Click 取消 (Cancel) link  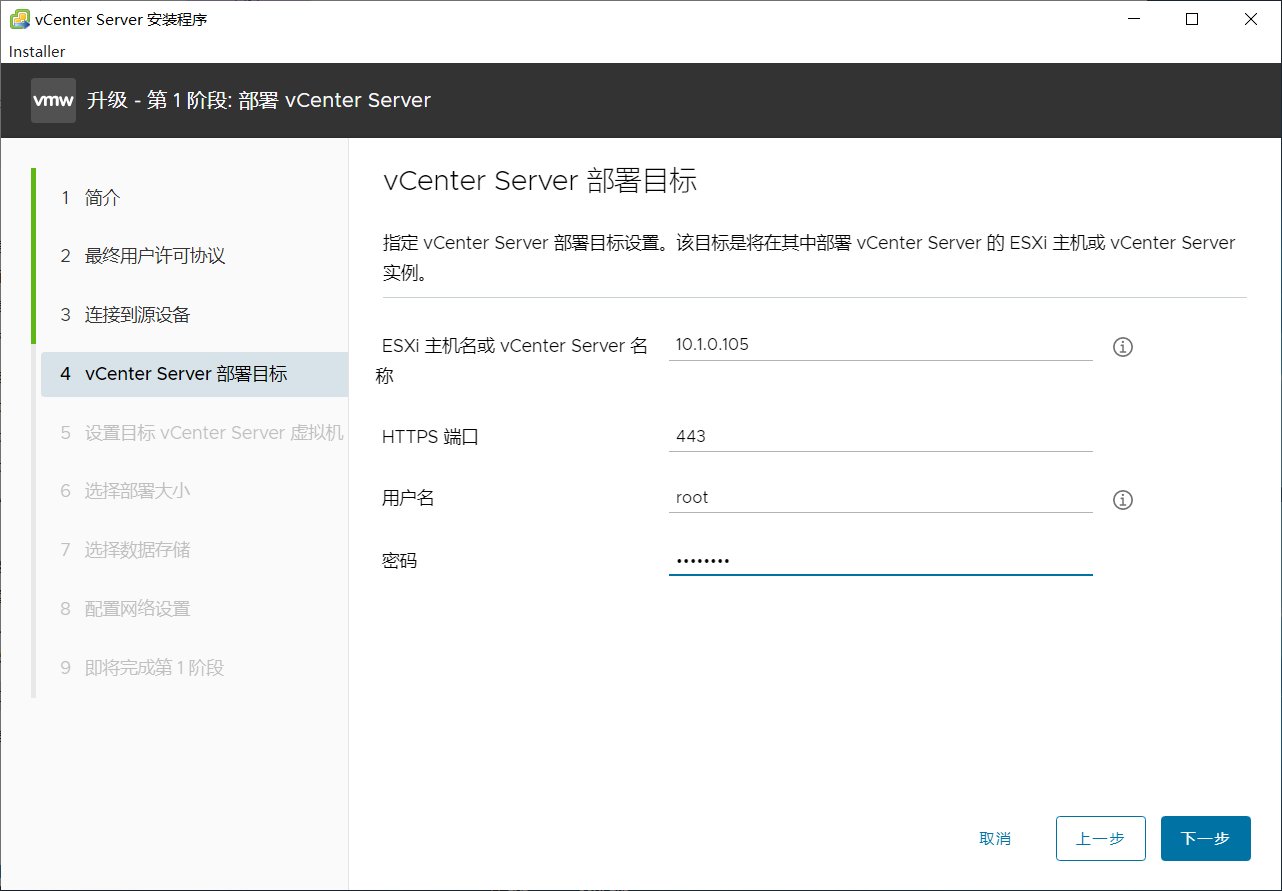[995, 838]
